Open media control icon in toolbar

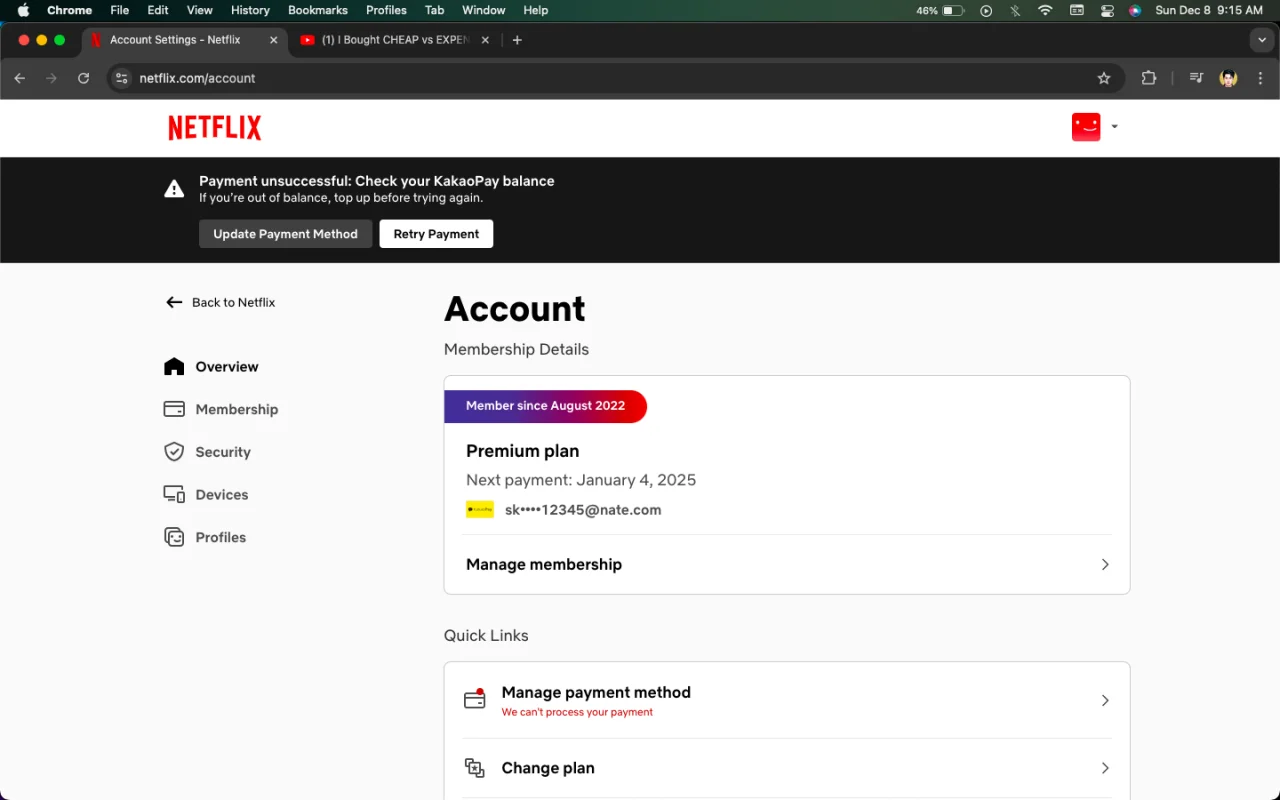[1195, 78]
